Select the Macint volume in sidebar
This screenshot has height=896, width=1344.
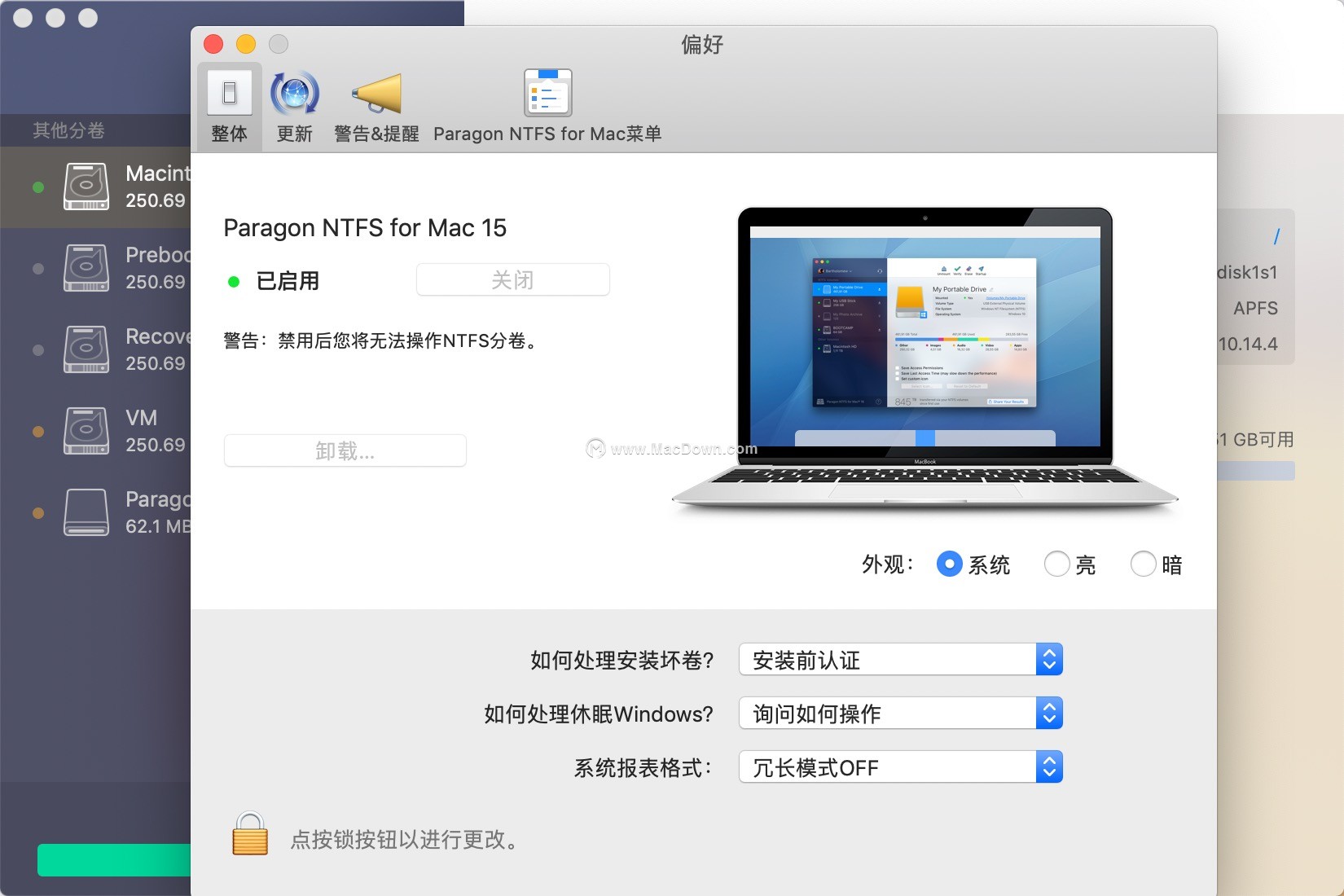click(95, 187)
